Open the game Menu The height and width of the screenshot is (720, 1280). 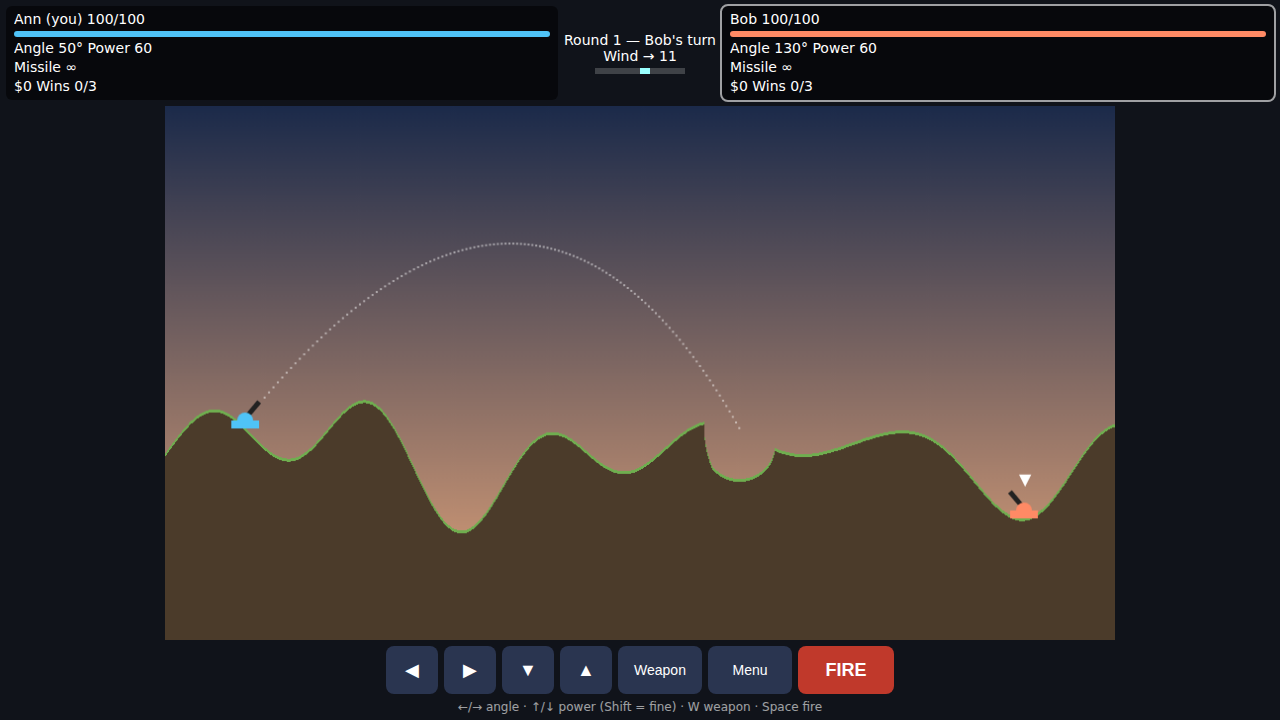[750, 670]
